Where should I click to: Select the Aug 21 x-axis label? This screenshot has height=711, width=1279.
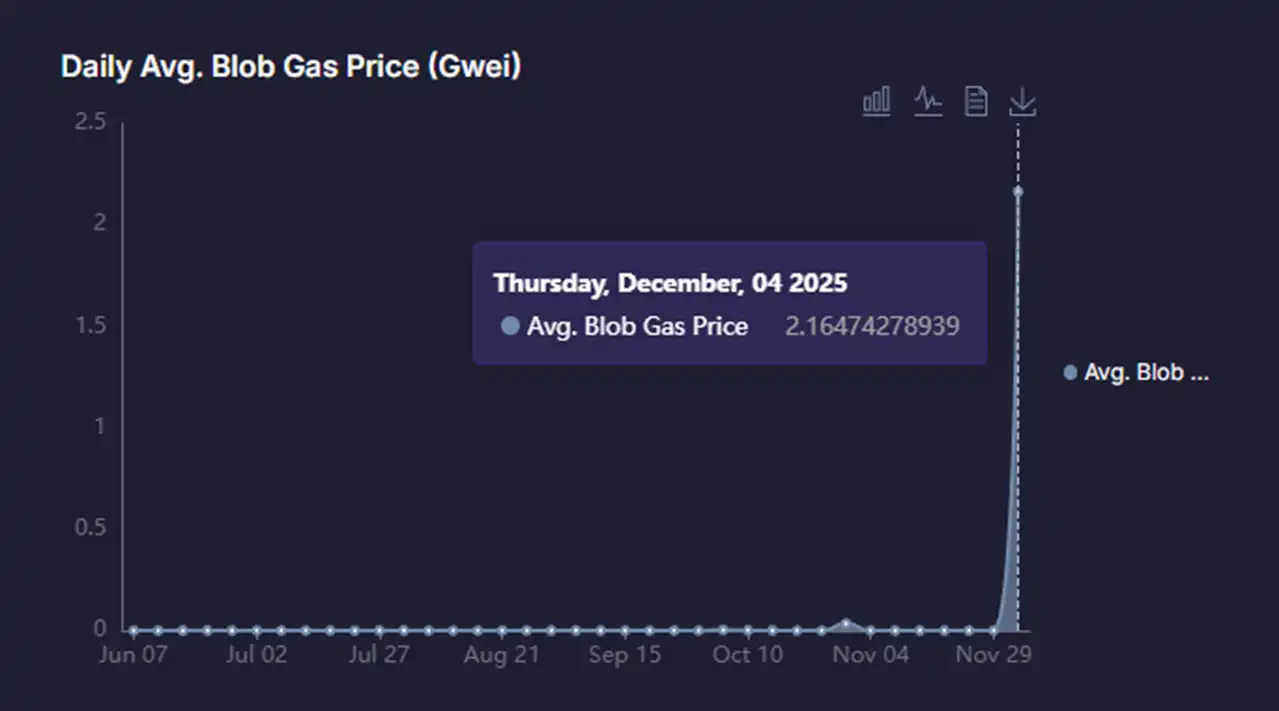click(x=502, y=655)
